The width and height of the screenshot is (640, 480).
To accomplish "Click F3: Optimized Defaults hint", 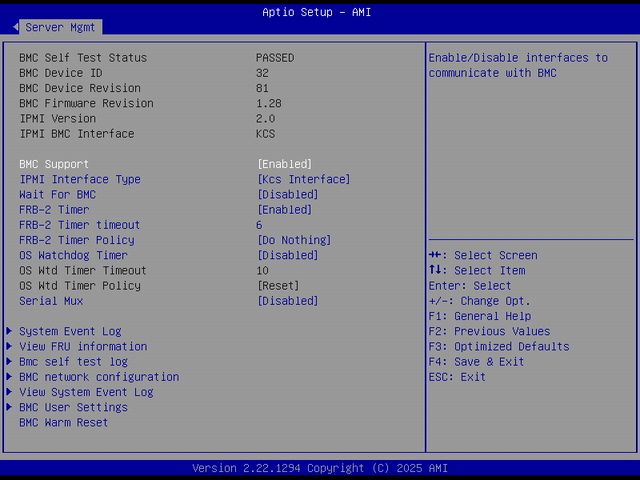I will (x=499, y=347).
